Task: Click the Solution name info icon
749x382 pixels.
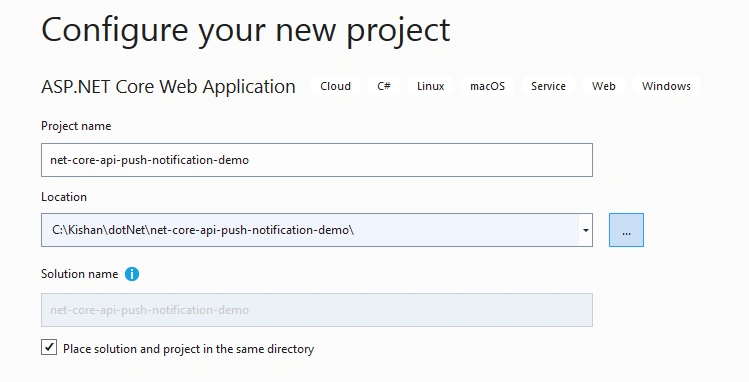Action: coord(132,274)
